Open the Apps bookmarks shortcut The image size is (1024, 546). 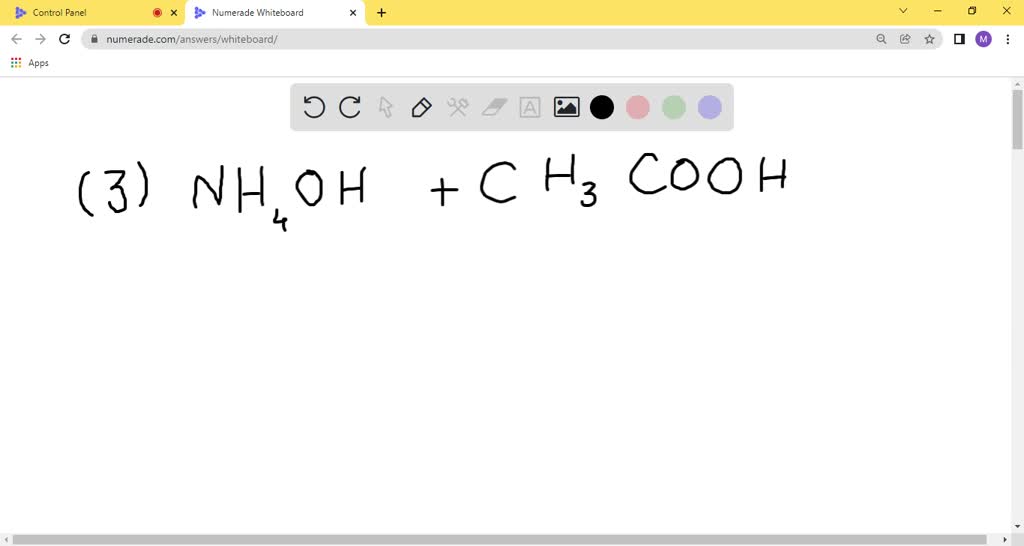point(30,63)
